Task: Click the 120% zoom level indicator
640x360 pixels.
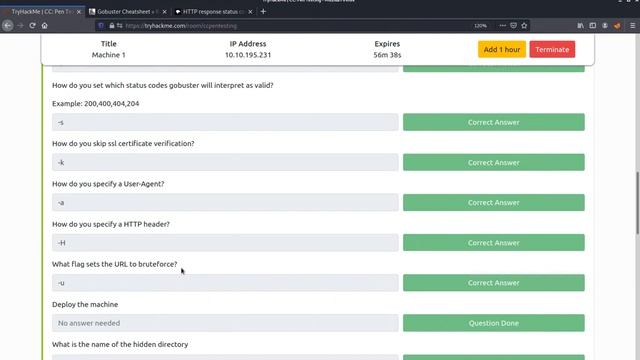Action: click(480, 25)
